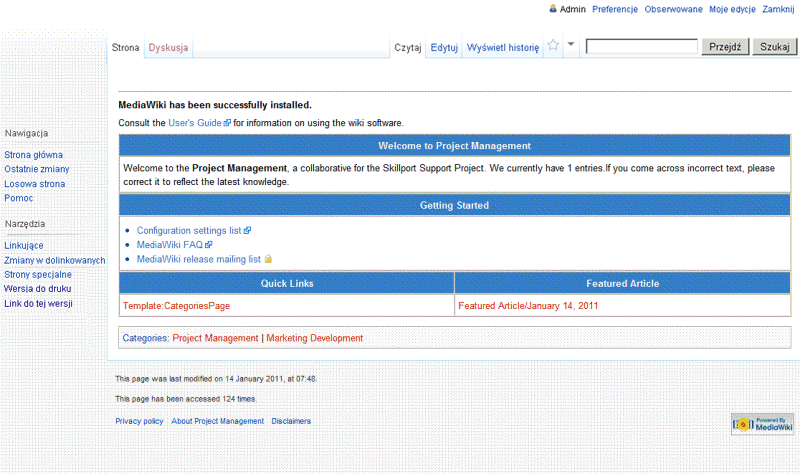The image size is (800, 474).
Task: Open Linkujące tool link
Action: coord(23,245)
